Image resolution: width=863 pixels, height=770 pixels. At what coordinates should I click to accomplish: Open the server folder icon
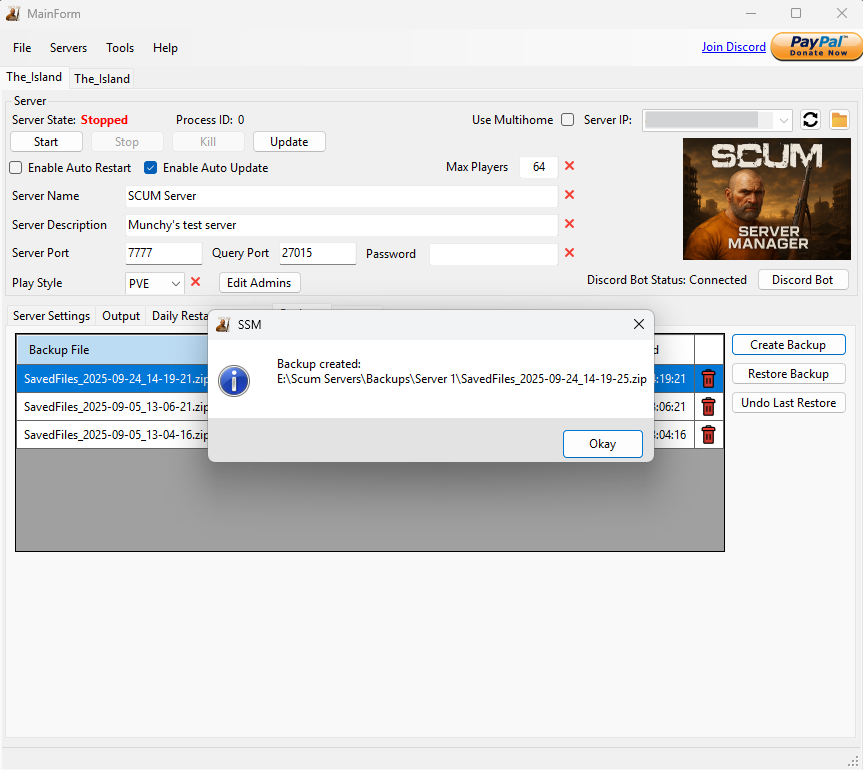pyautogui.click(x=839, y=120)
